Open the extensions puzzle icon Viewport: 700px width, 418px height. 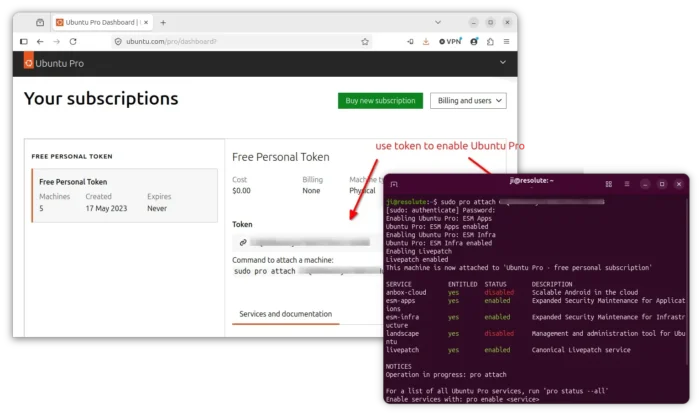pyautogui.click(x=490, y=42)
